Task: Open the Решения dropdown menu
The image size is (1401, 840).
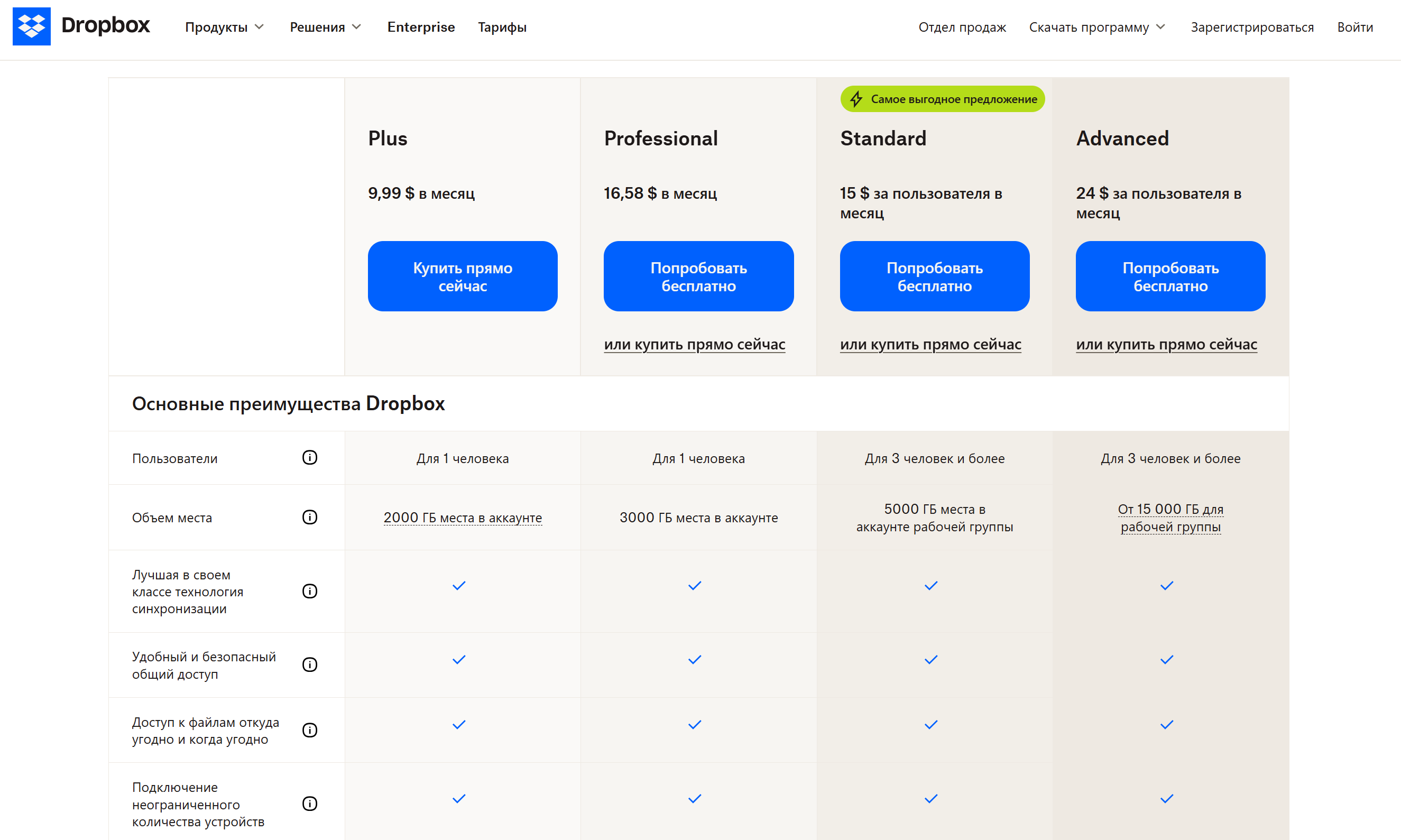Action: (326, 27)
